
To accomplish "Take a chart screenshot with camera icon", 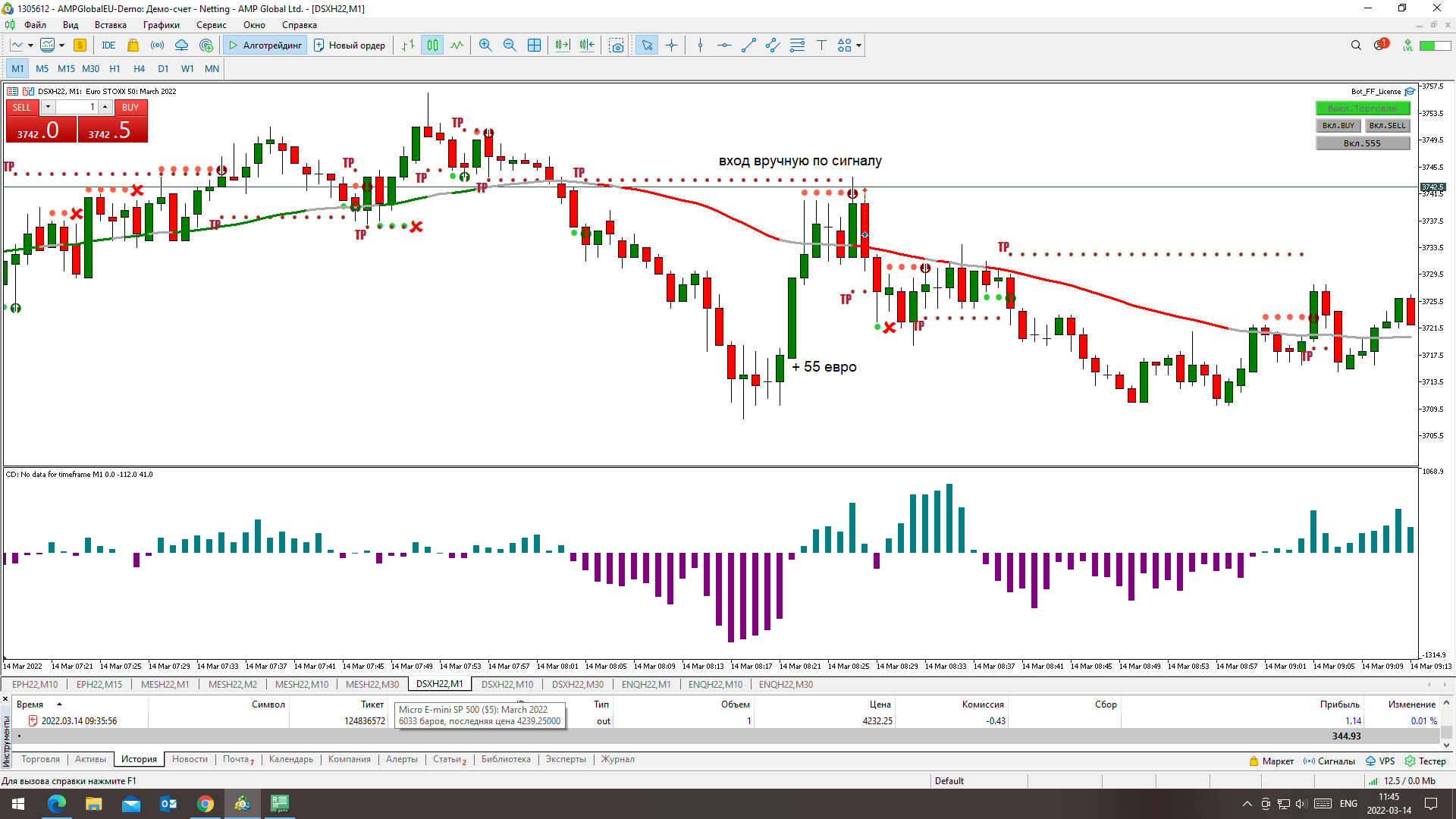I will [617, 45].
